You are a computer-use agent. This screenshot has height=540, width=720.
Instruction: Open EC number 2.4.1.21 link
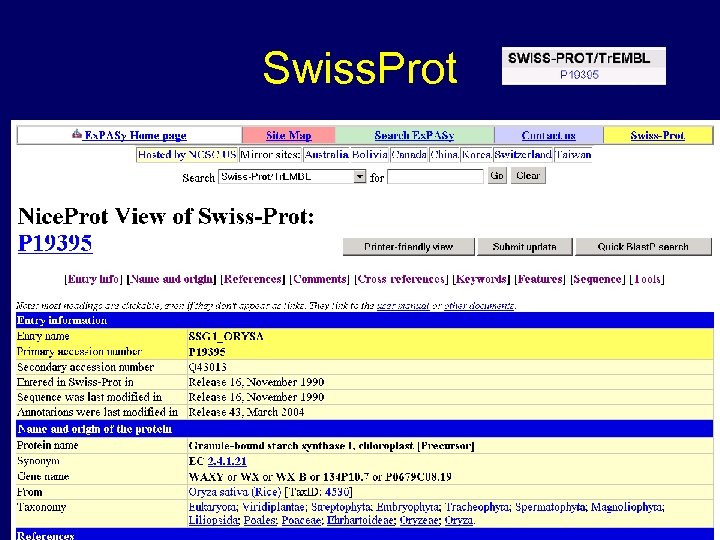(227, 461)
